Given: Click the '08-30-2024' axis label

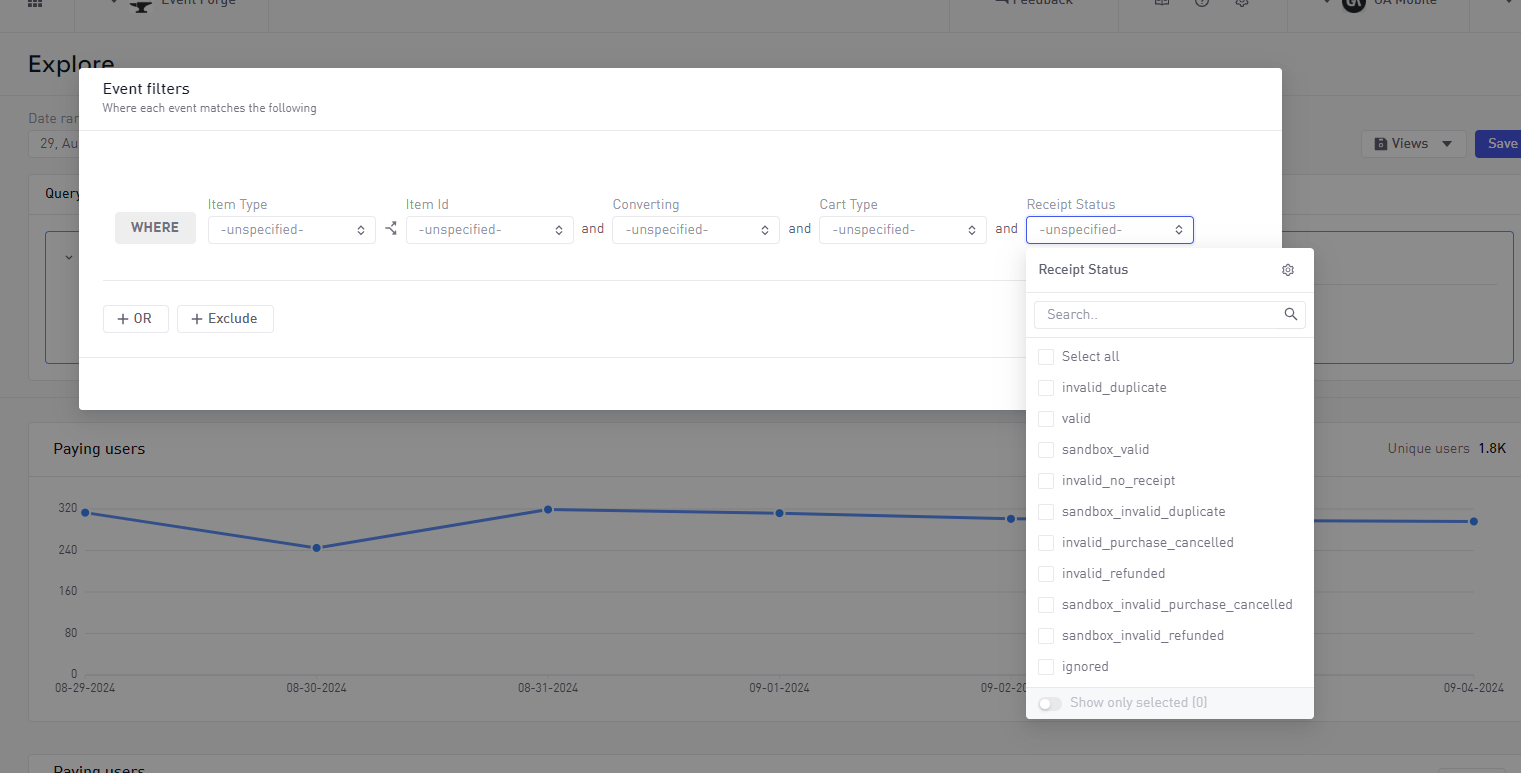Looking at the screenshot, I should [316, 688].
